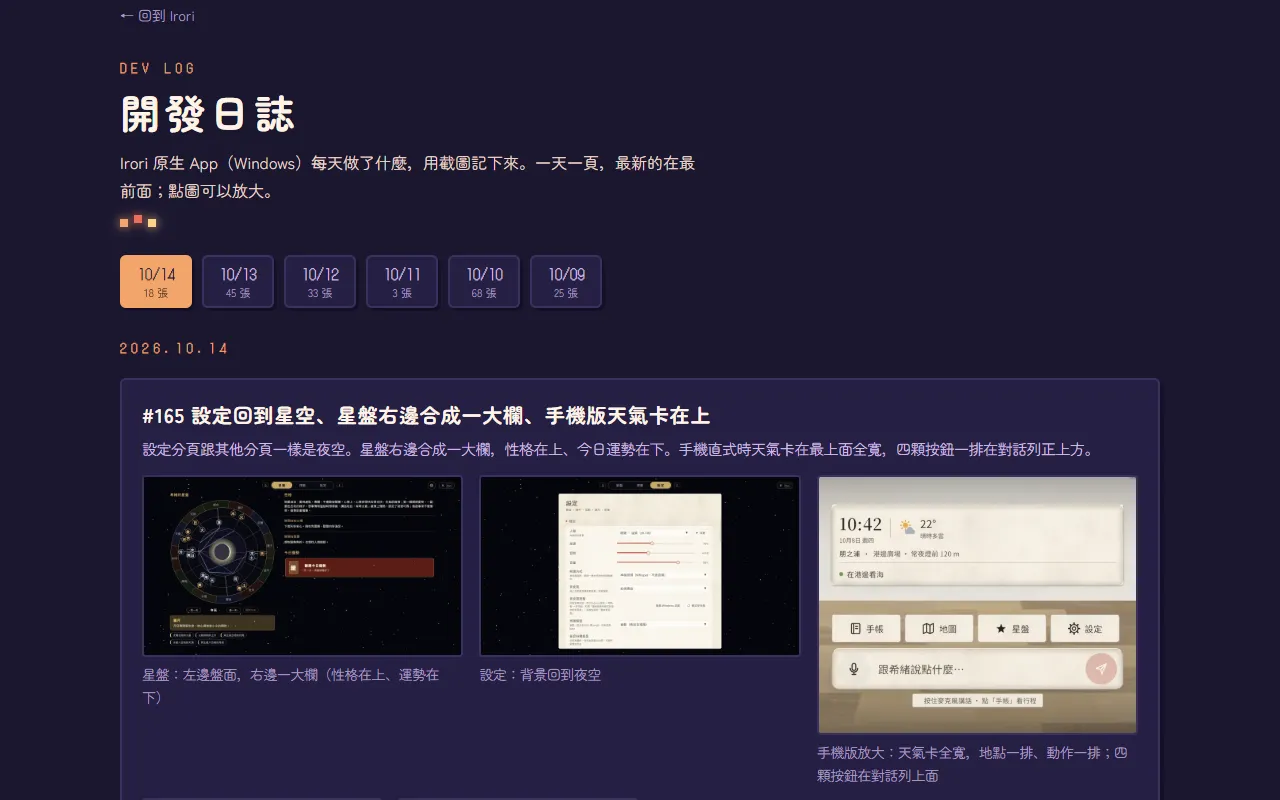Go back via the 回到 Irori link
Viewport: 1280px width, 800px height.
pyautogui.click(x=157, y=16)
